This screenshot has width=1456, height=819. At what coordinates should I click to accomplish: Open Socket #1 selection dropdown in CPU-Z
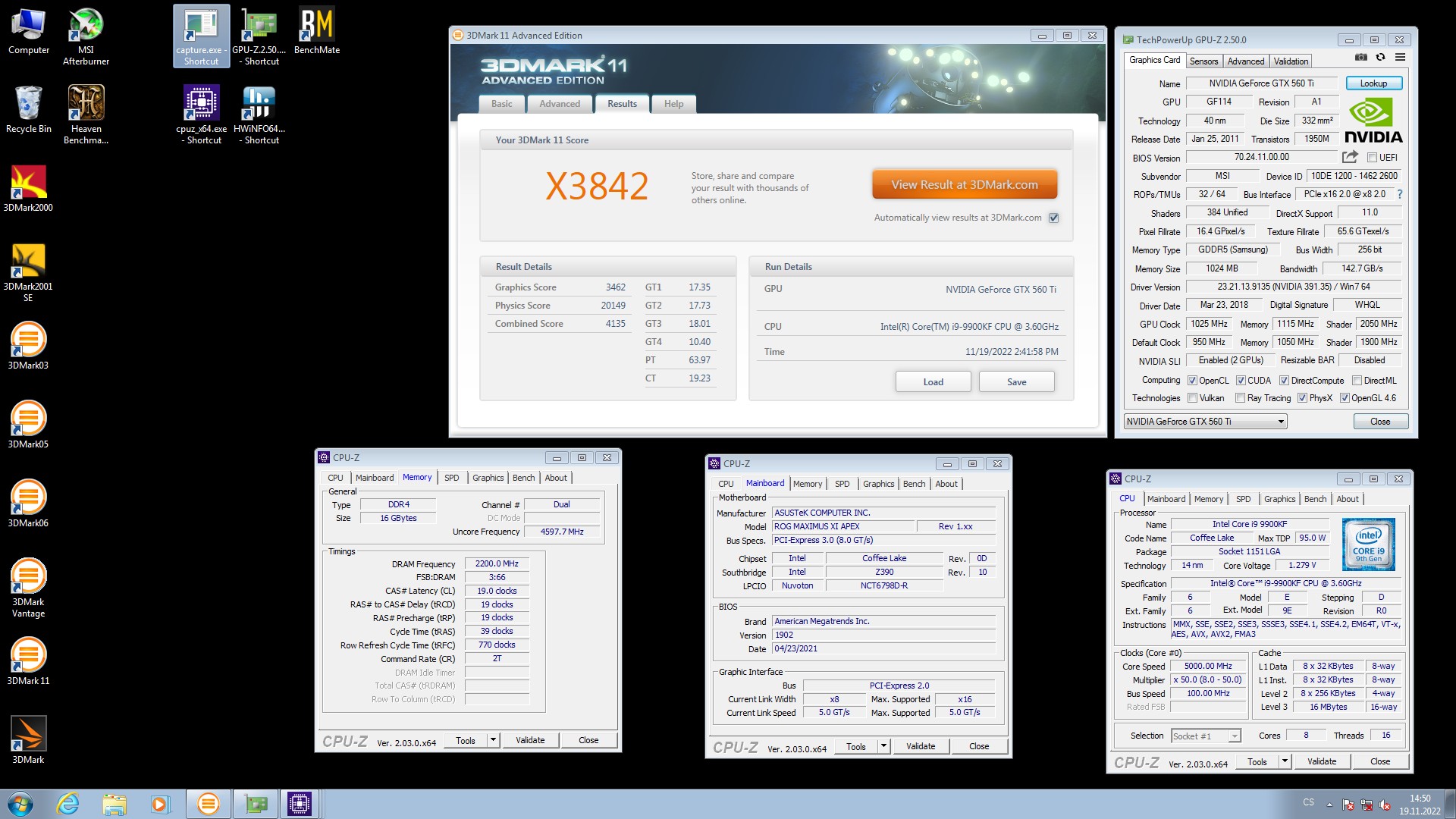click(x=1206, y=736)
